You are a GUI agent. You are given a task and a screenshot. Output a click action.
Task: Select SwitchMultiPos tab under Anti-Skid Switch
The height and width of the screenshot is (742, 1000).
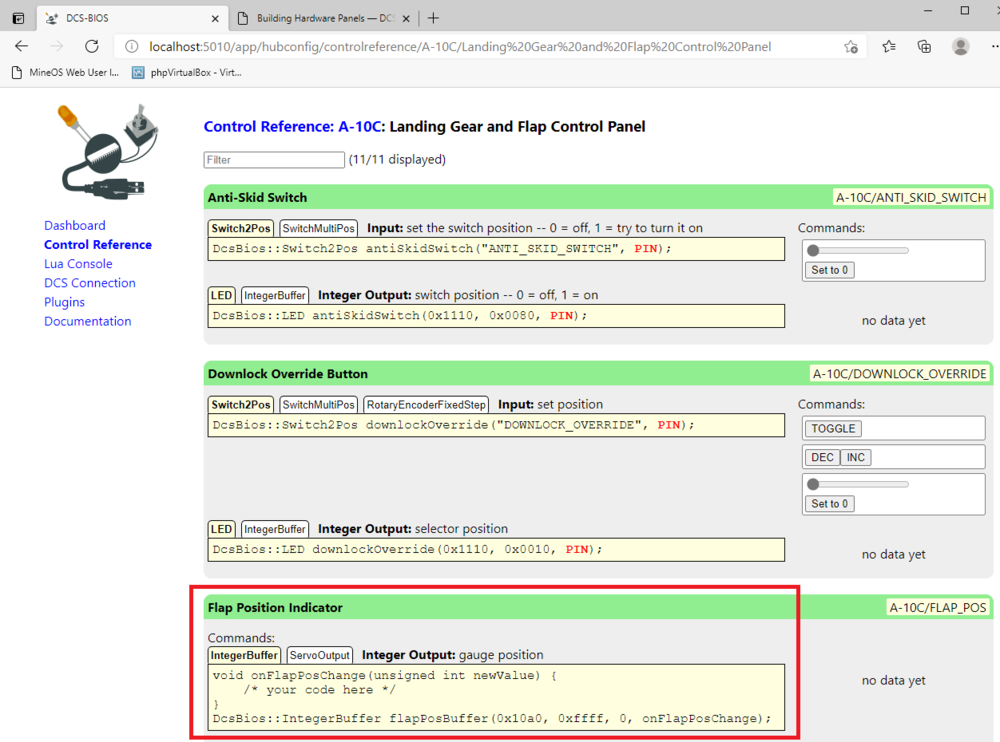pos(318,228)
